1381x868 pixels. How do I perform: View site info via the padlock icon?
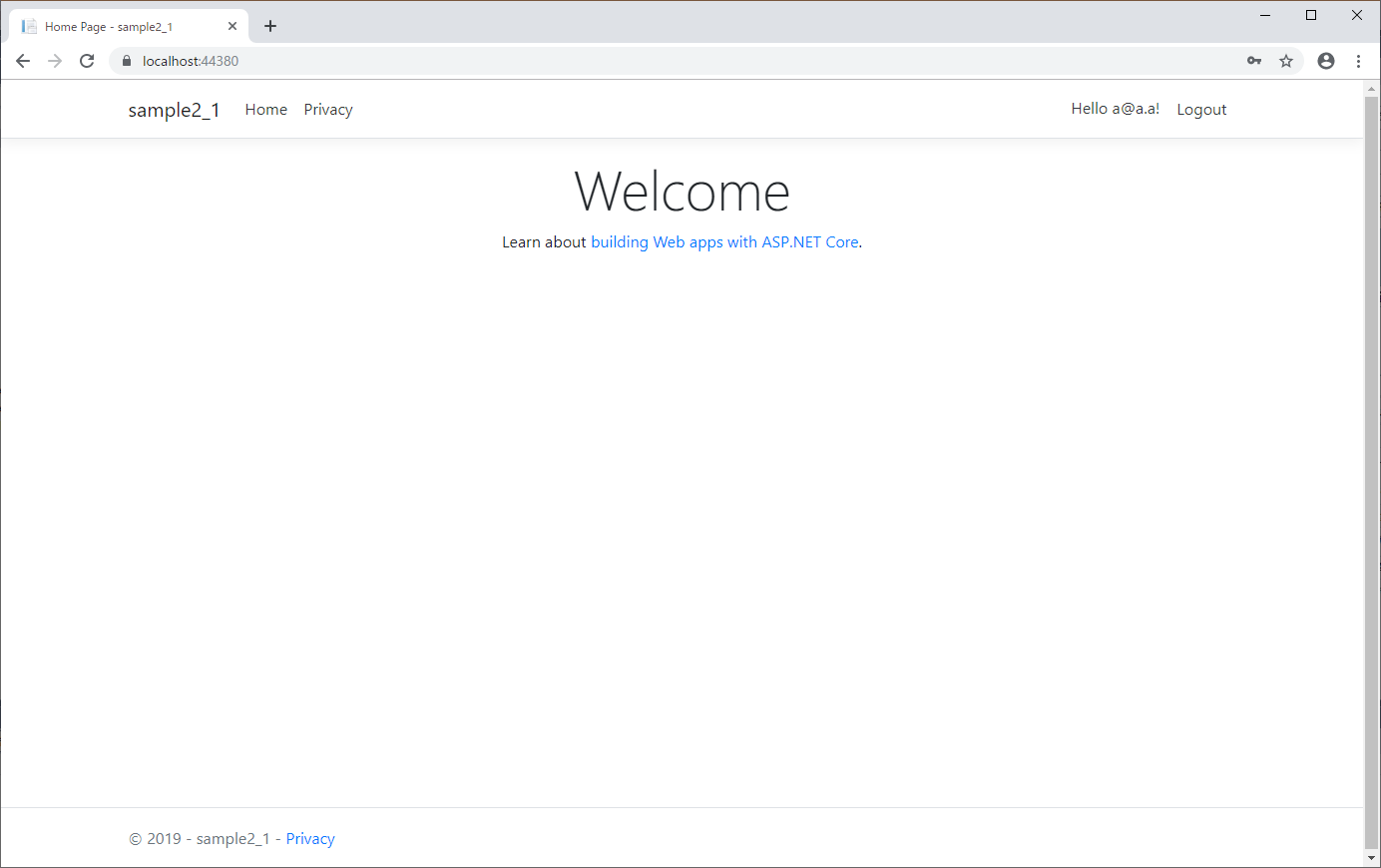[127, 61]
